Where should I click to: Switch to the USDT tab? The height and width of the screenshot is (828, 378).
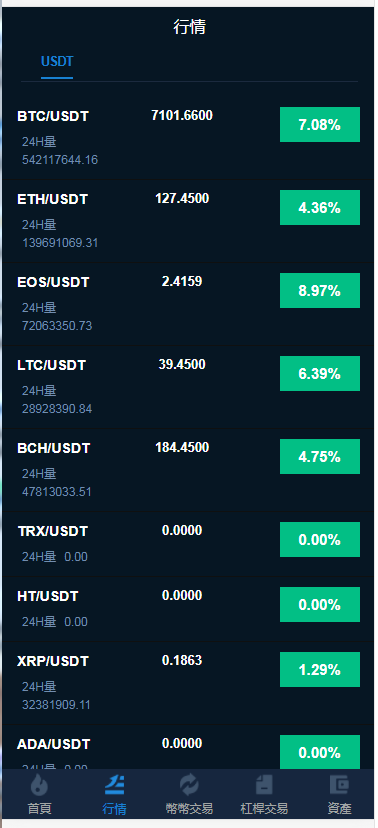(x=57, y=62)
